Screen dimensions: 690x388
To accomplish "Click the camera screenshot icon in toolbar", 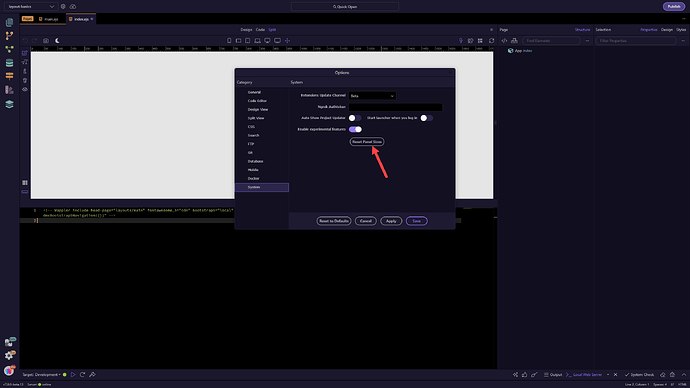I will click(x=46, y=40).
